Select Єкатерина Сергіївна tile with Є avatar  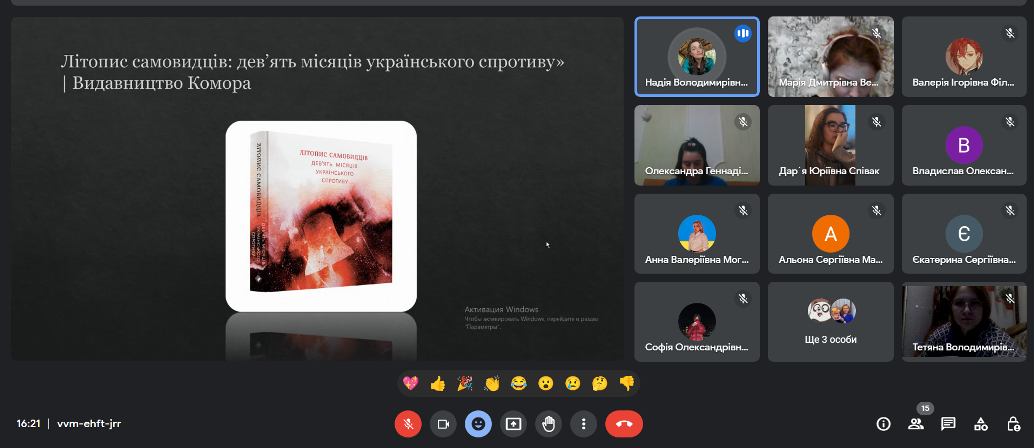(963, 234)
